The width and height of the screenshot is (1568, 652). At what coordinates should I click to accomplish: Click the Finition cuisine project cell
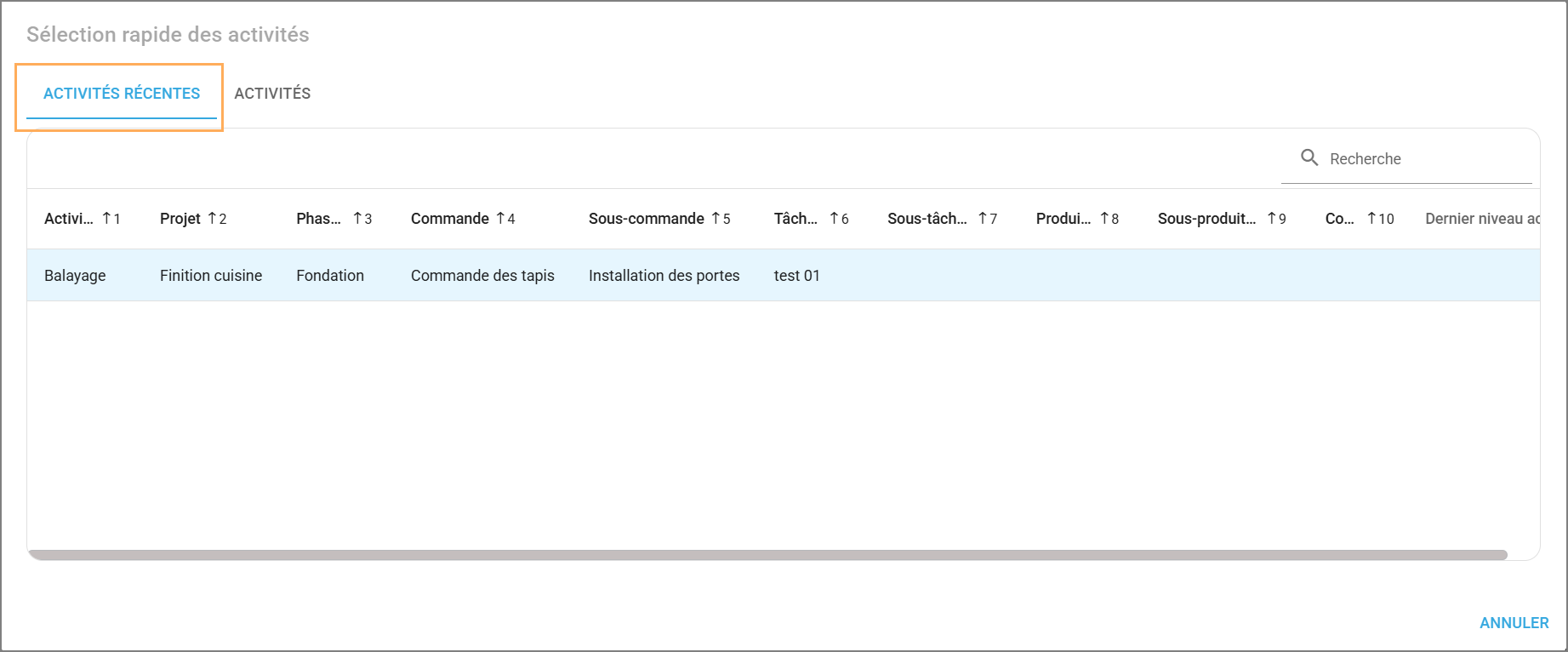pos(211,276)
